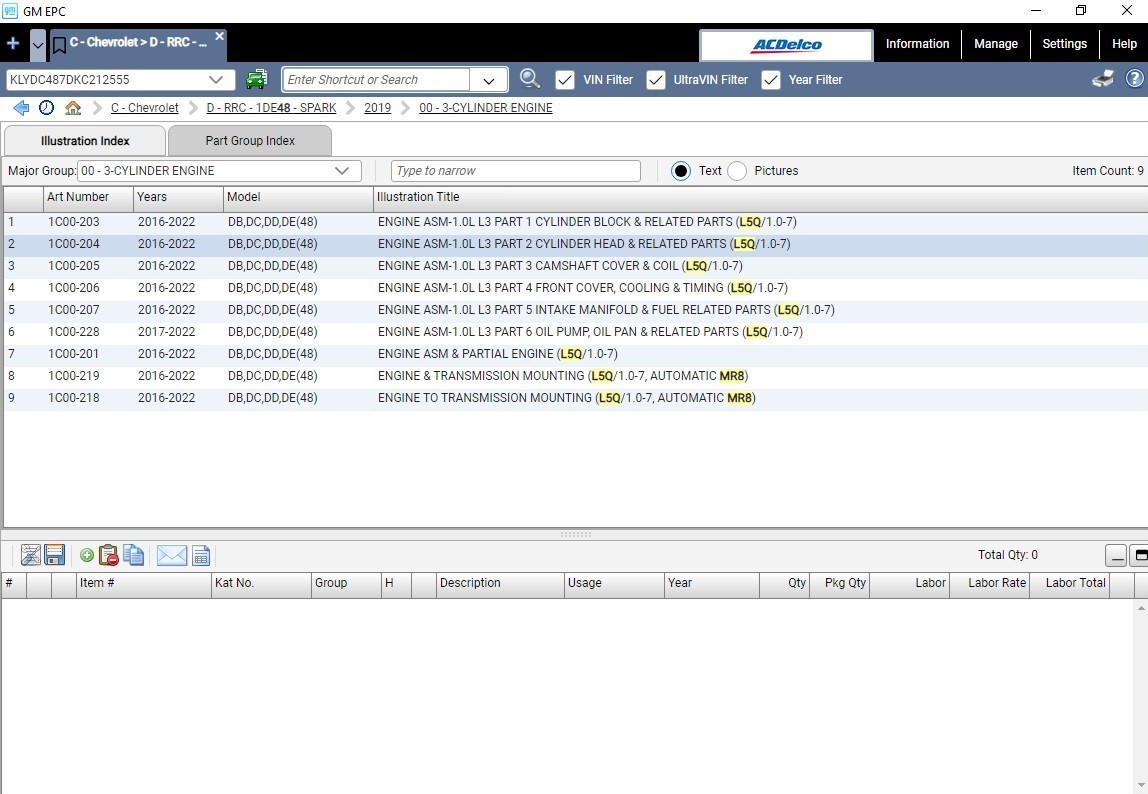
Task: Click the printer icon in toolbar
Action: [x=1103, y=79]
